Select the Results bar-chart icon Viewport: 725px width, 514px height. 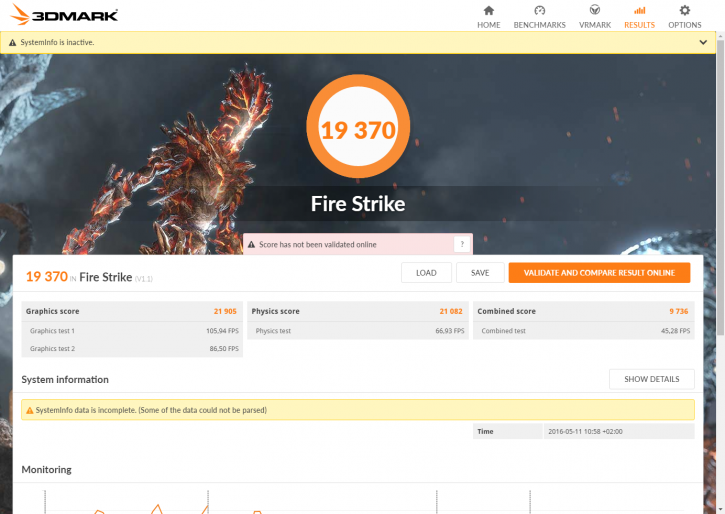click(x=639, y=10)
